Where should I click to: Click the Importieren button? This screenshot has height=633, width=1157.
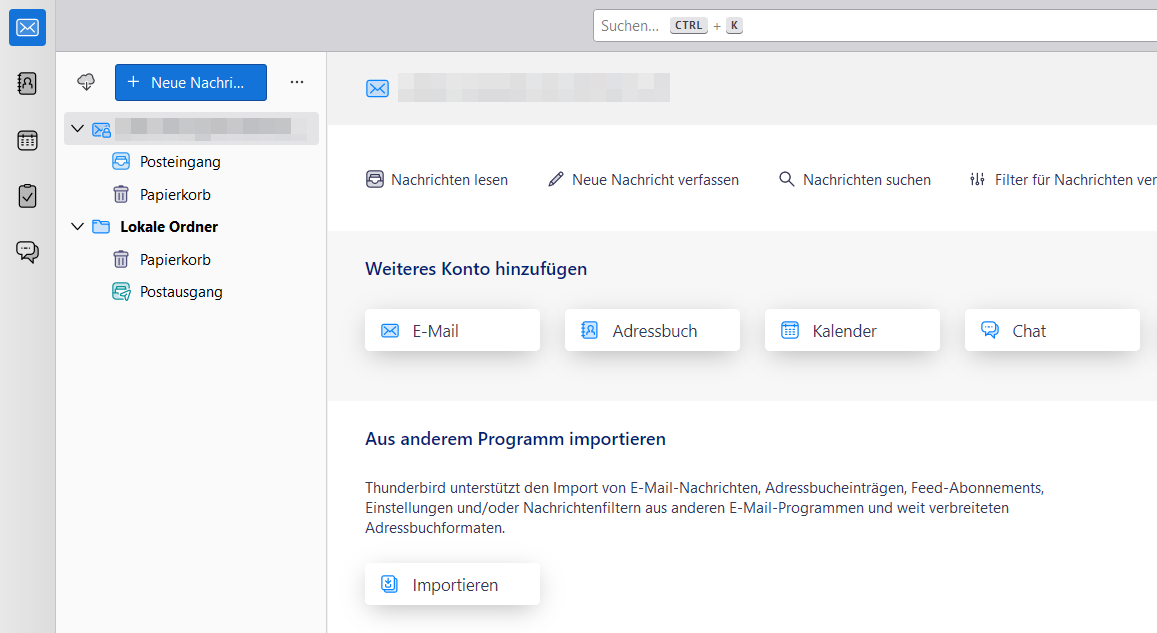pyautogui.click(x=452, y=584)
